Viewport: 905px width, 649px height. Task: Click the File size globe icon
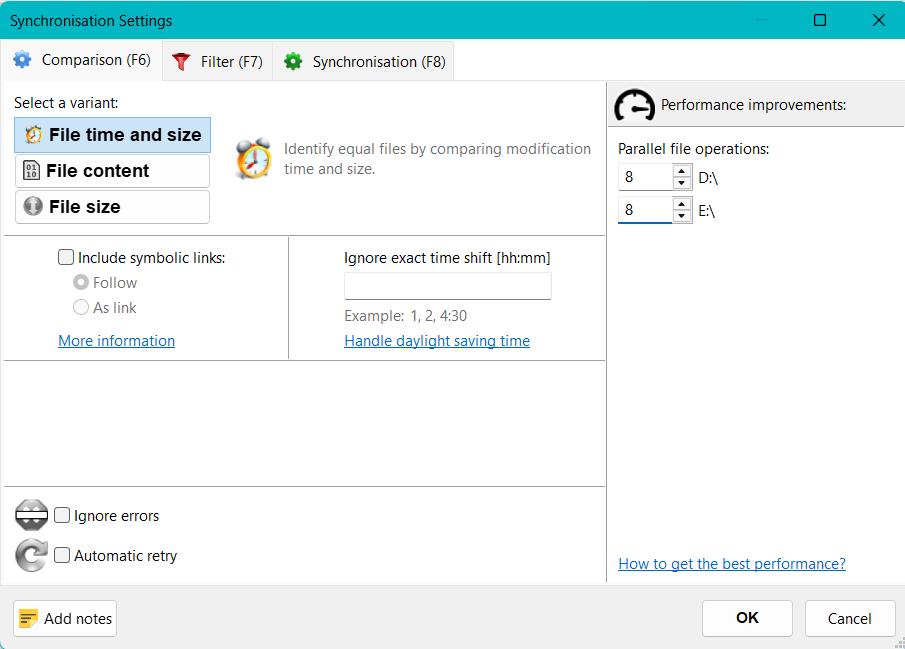(x=31, y=206)
